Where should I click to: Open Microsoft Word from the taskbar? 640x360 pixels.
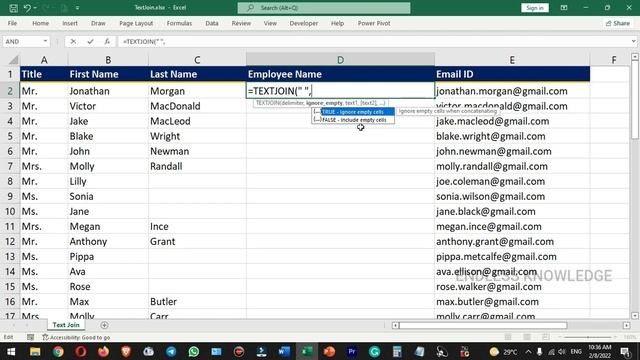[284, 351]
